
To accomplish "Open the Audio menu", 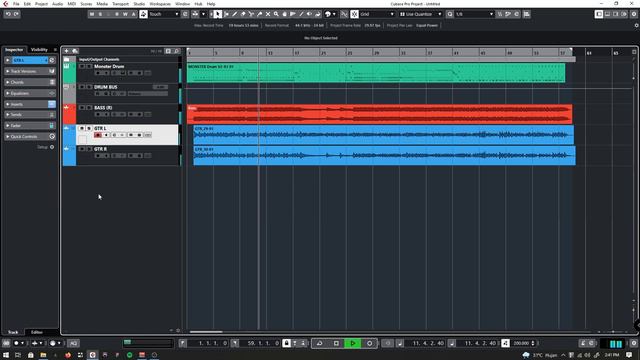I will [x=58, y=4].
